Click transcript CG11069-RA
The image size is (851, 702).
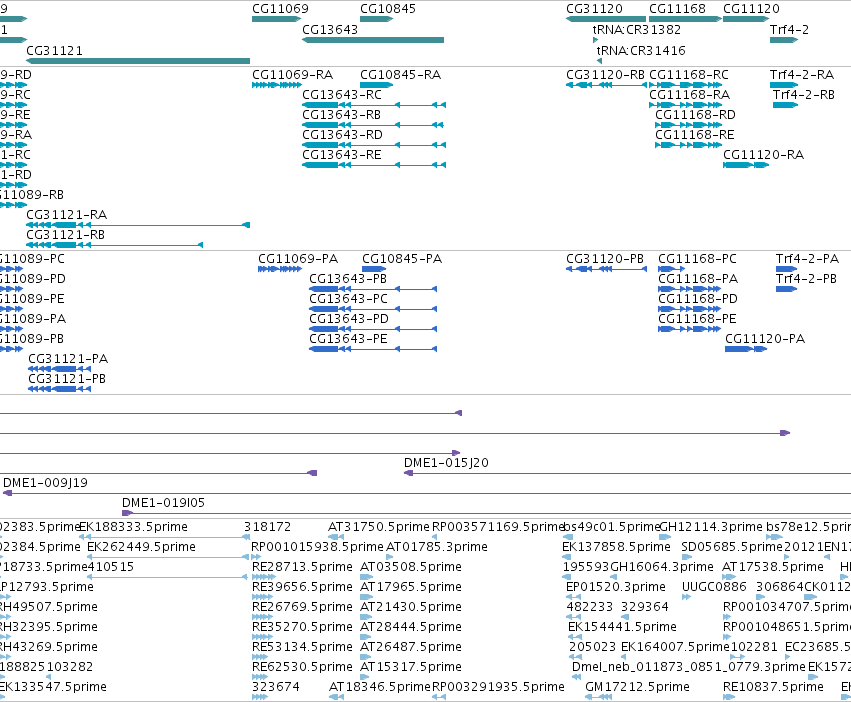(x=293, y=75)
